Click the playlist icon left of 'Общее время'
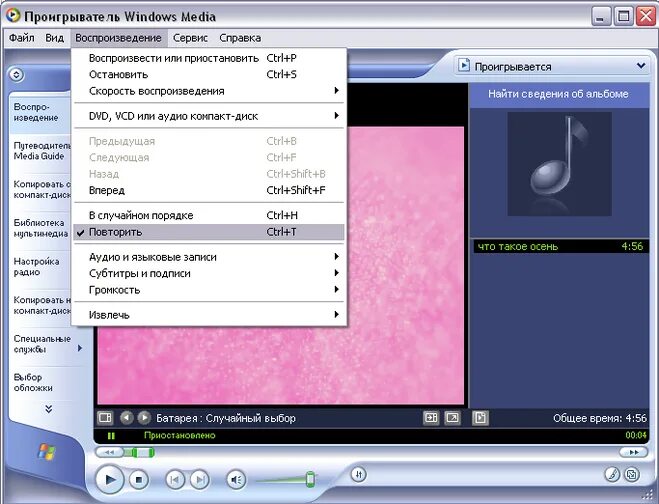 coord(480,418)
